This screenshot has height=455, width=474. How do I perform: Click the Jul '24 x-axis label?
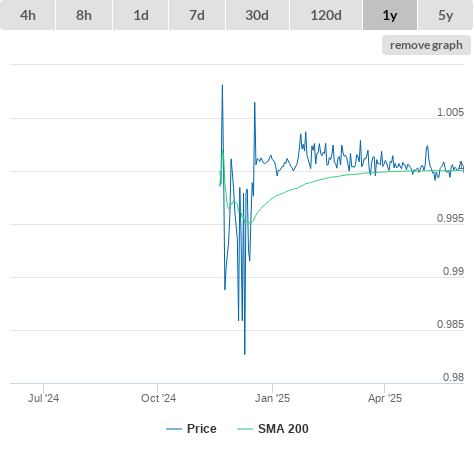[43, 398]
